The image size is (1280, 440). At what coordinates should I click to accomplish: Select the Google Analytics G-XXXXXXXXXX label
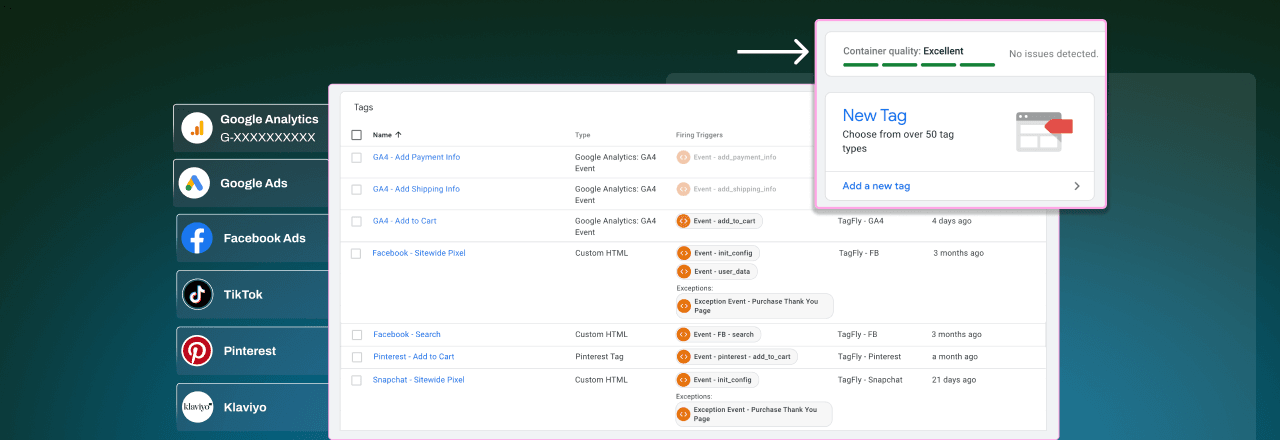(x=269, y=128)
